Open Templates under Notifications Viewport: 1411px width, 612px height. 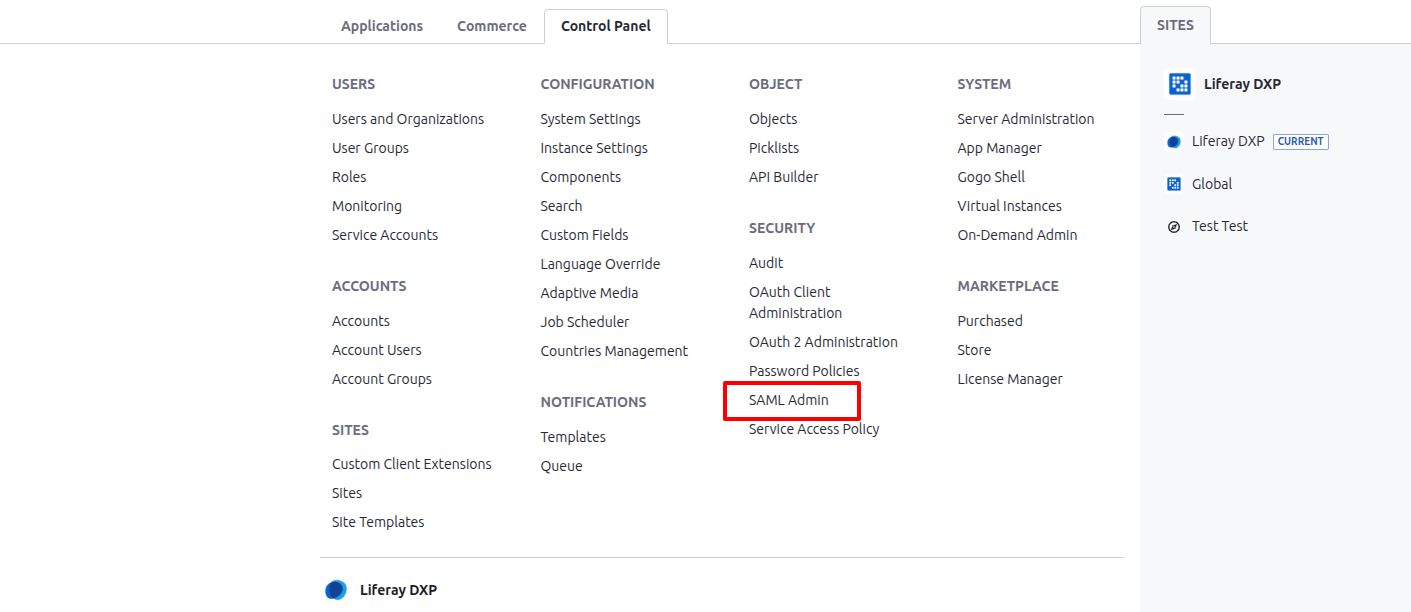573,437
